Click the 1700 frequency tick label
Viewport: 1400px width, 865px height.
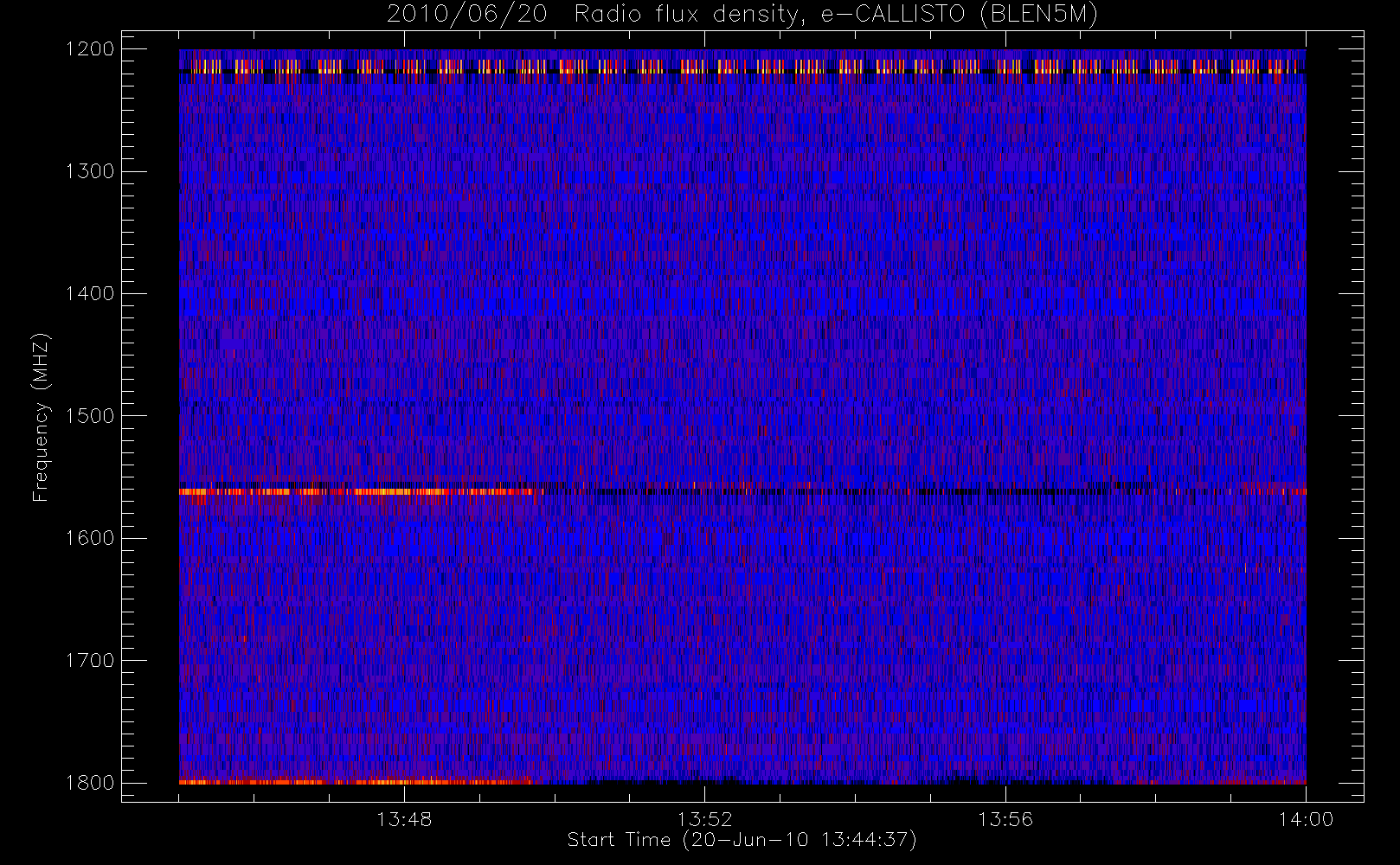(89, 661)
